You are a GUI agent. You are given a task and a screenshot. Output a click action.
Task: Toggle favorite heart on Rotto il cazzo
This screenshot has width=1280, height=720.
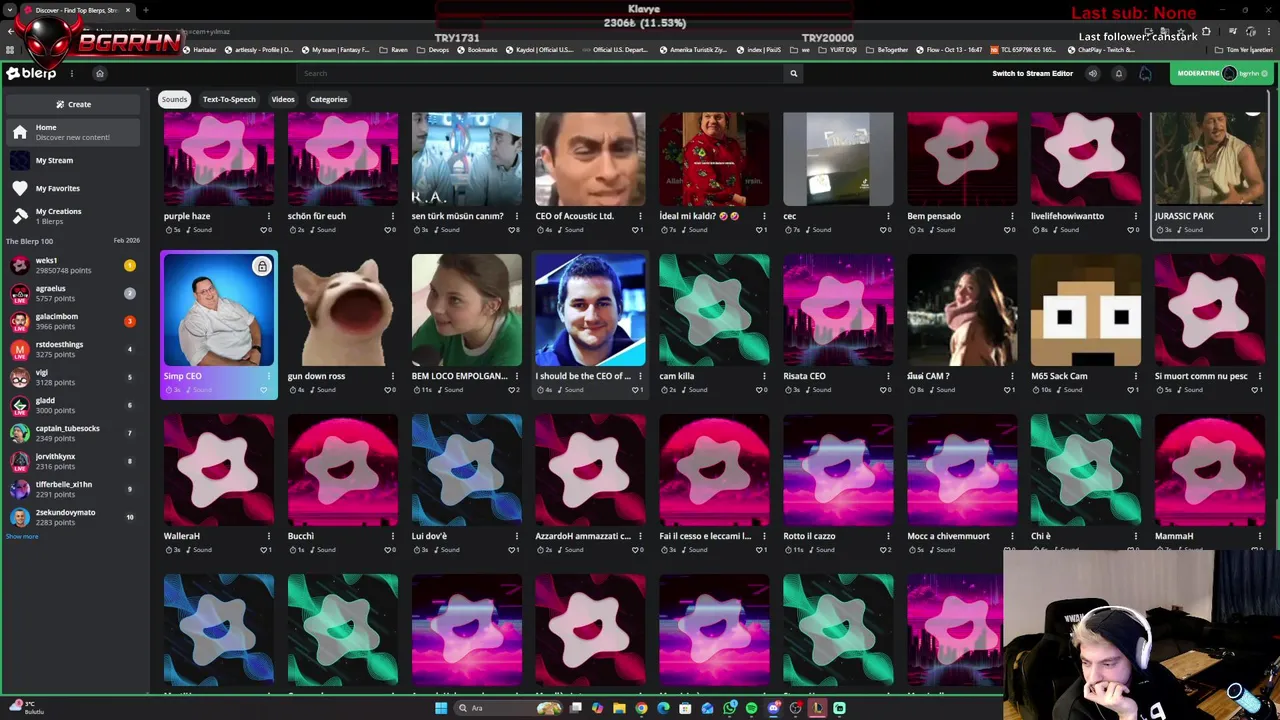tap(884, 550)
